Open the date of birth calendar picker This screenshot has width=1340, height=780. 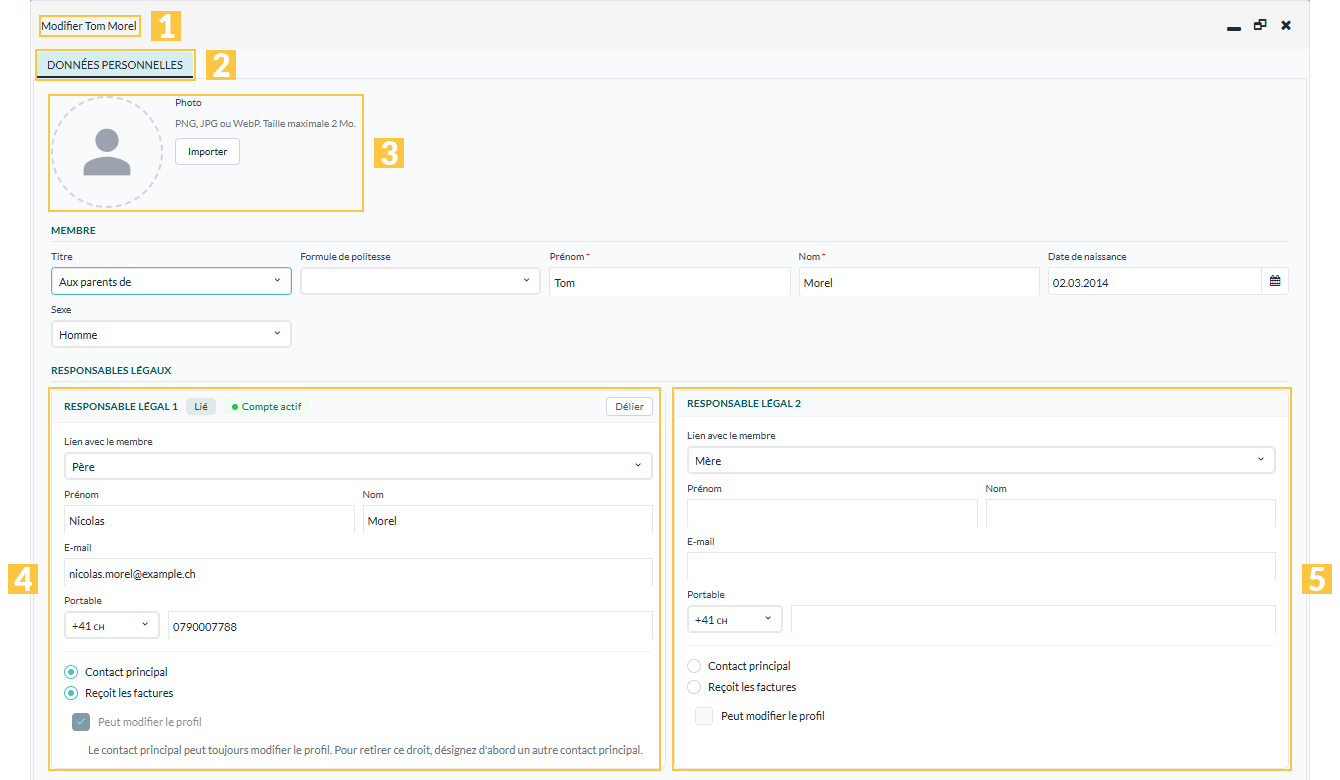click(x=1275, y=282)
